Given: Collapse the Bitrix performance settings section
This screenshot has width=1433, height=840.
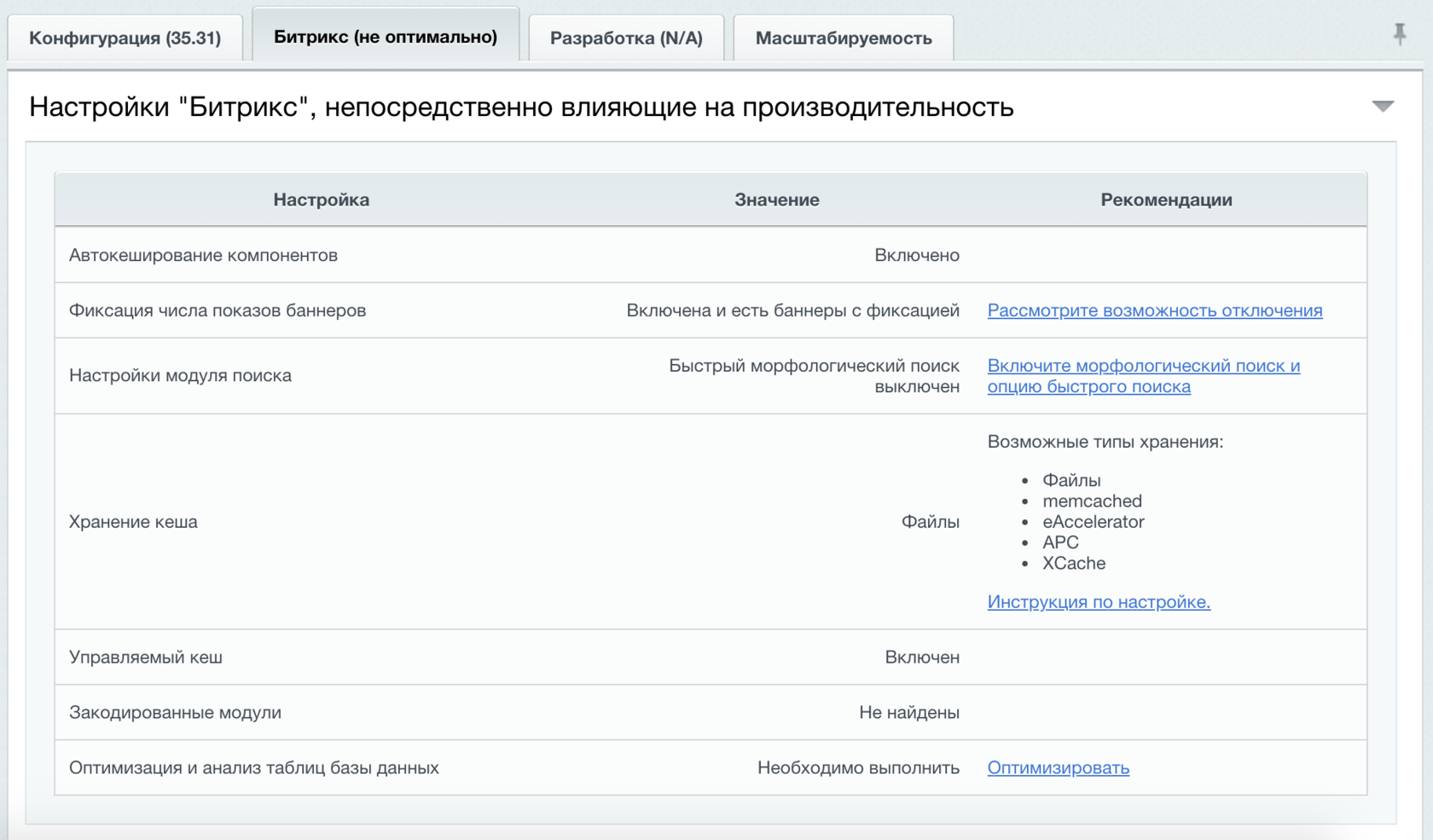Looking at the screenshot, I should click(1383, 107).
